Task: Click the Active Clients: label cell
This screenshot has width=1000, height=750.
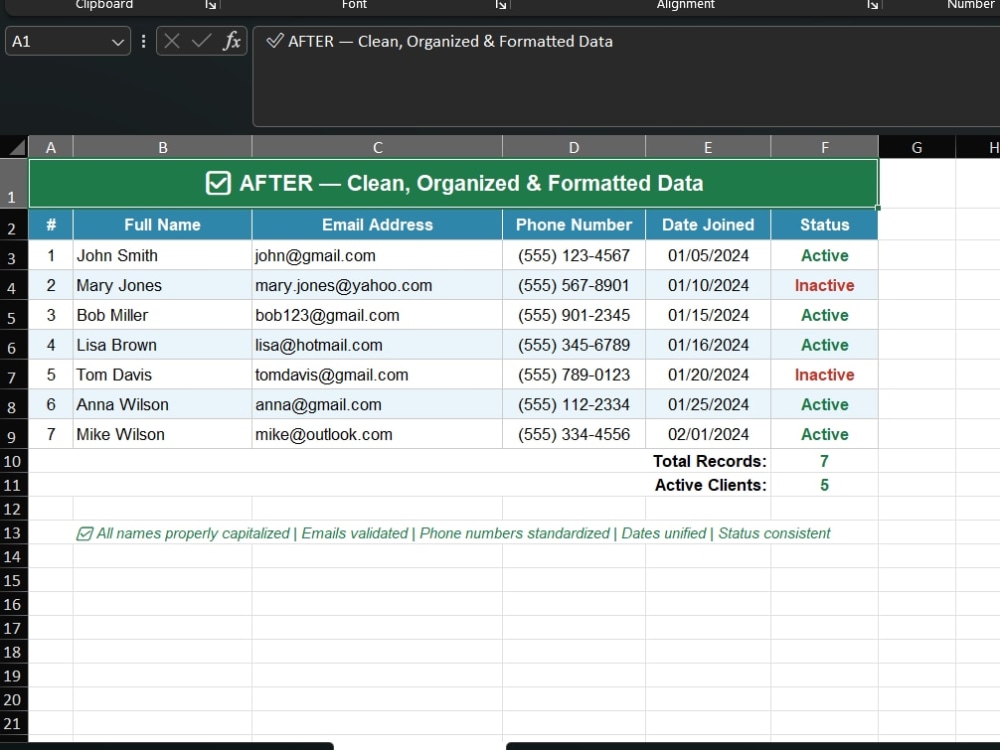Action: (x=708, y=485)
